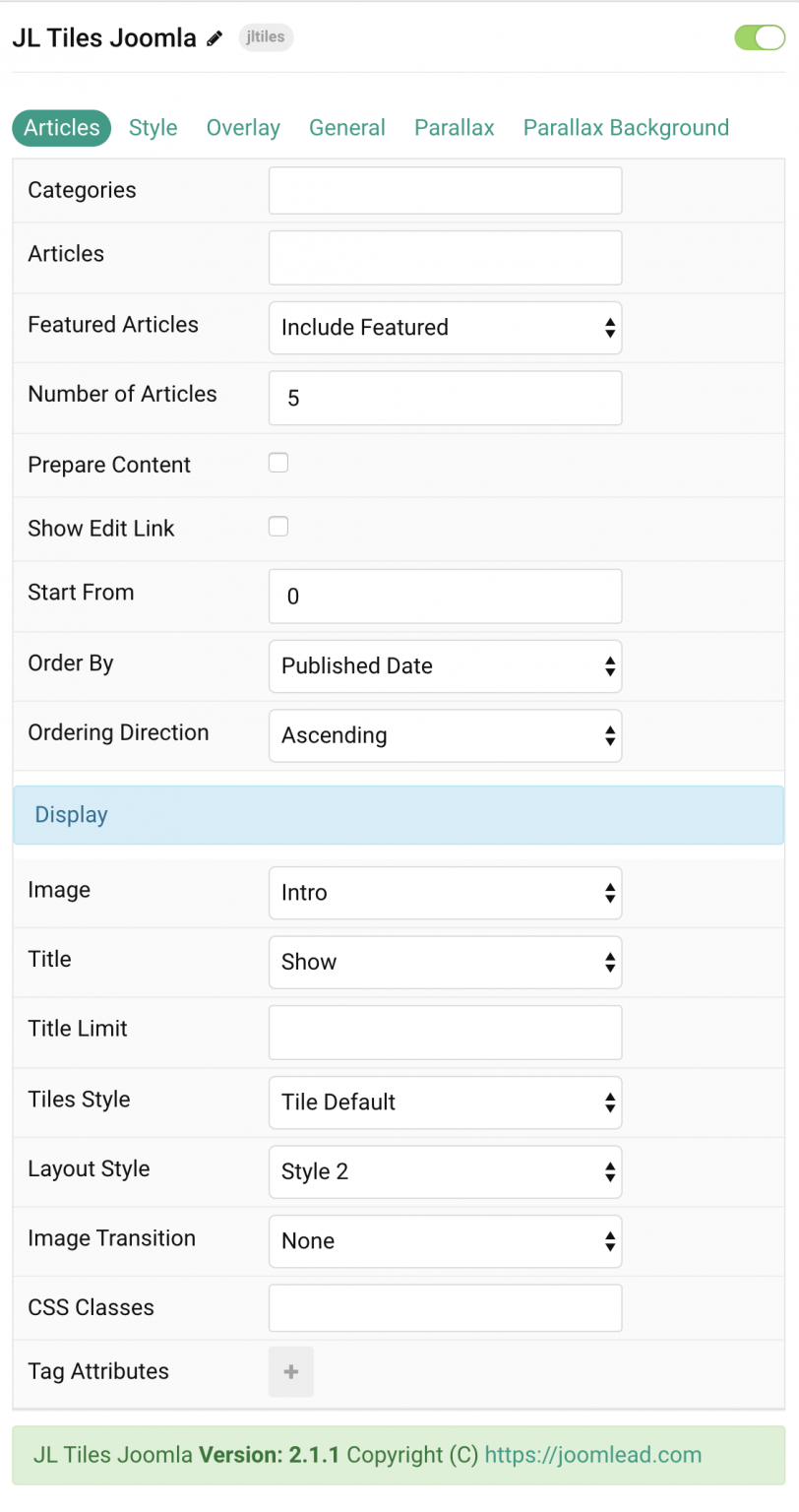Click the Display section header
Viewport: 799px width, 1512px height.
point(69,814)
